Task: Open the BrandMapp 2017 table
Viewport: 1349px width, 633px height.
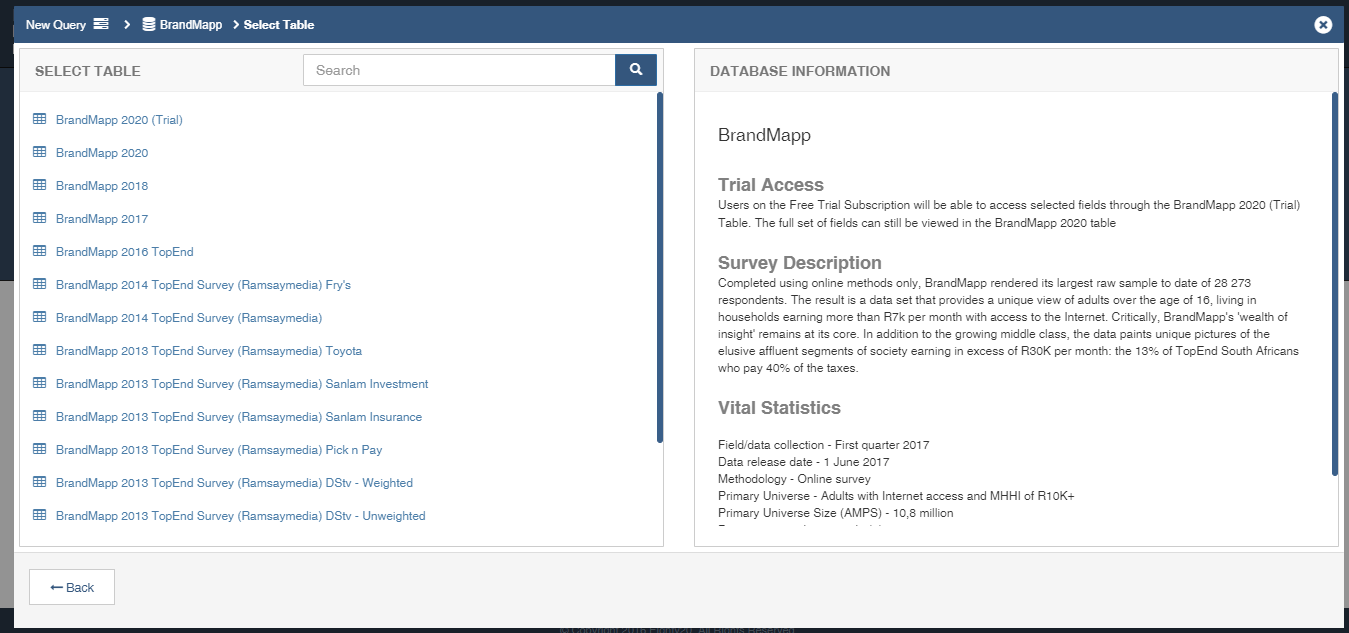Action: pos(102,219)
